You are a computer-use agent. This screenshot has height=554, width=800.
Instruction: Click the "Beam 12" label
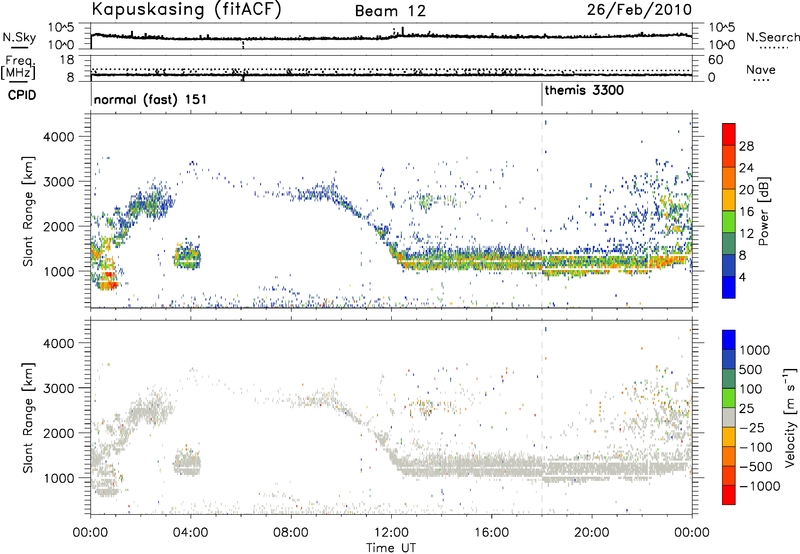click(390, 11)
